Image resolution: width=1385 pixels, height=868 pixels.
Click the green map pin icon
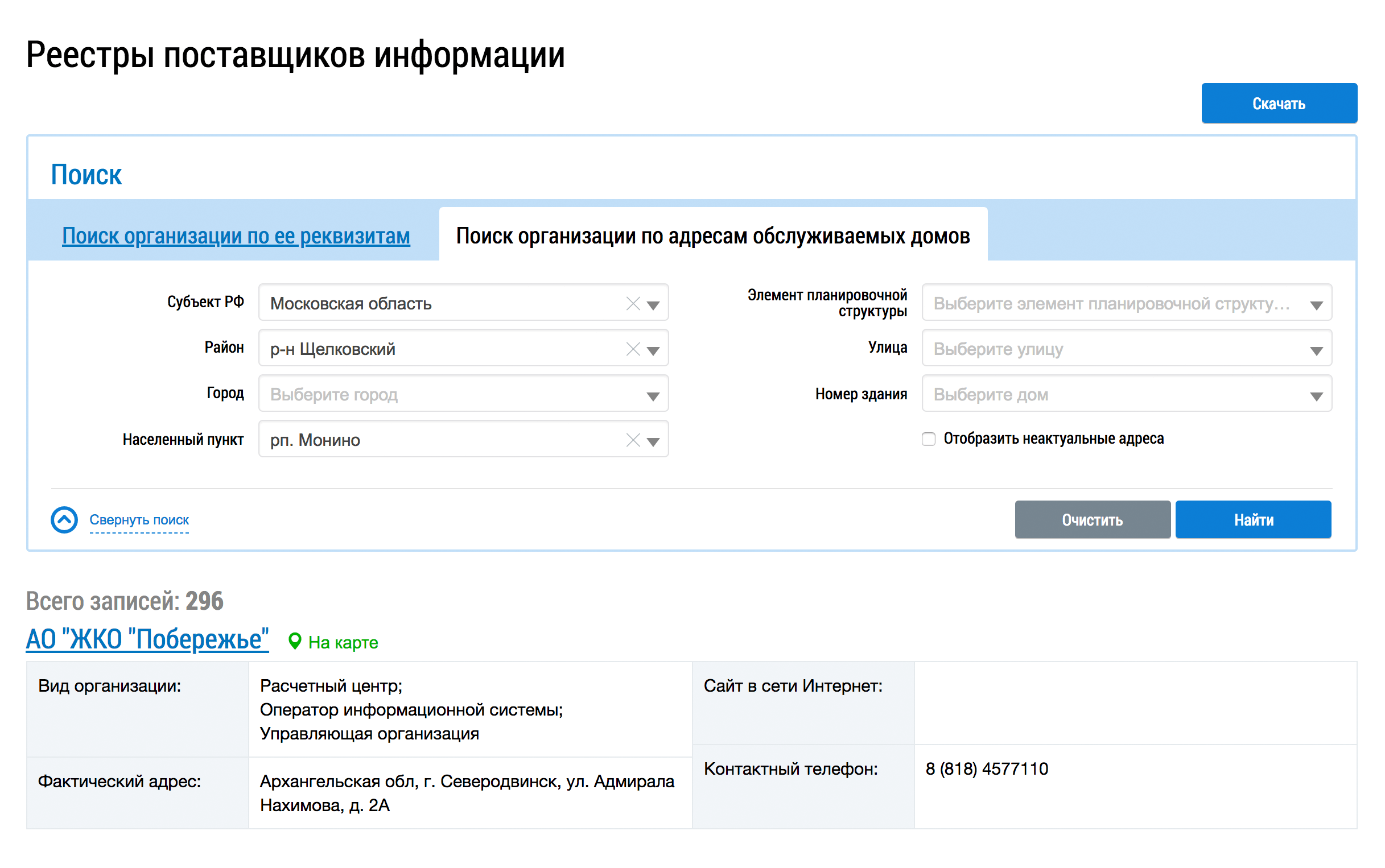pos(295,641)
